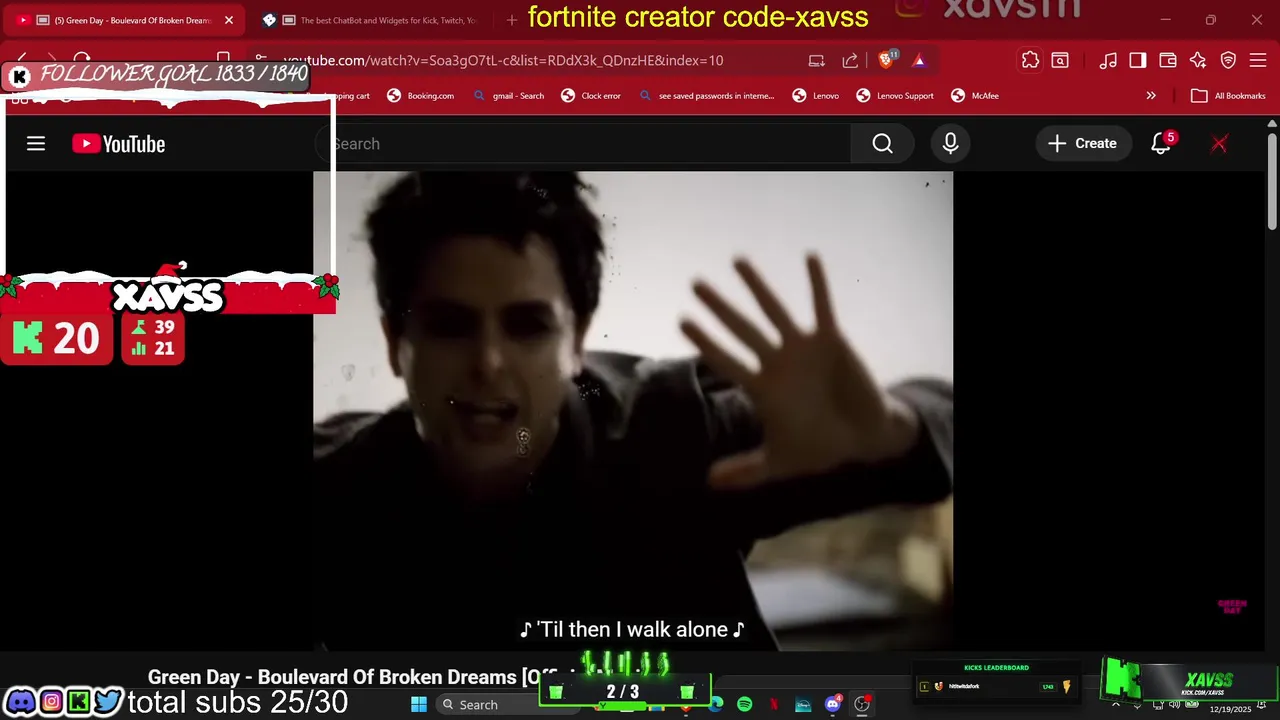Screen dimensions: 1280x720
Task: Click the YouTube search magnifier button
Action: [x=882, y=144]
